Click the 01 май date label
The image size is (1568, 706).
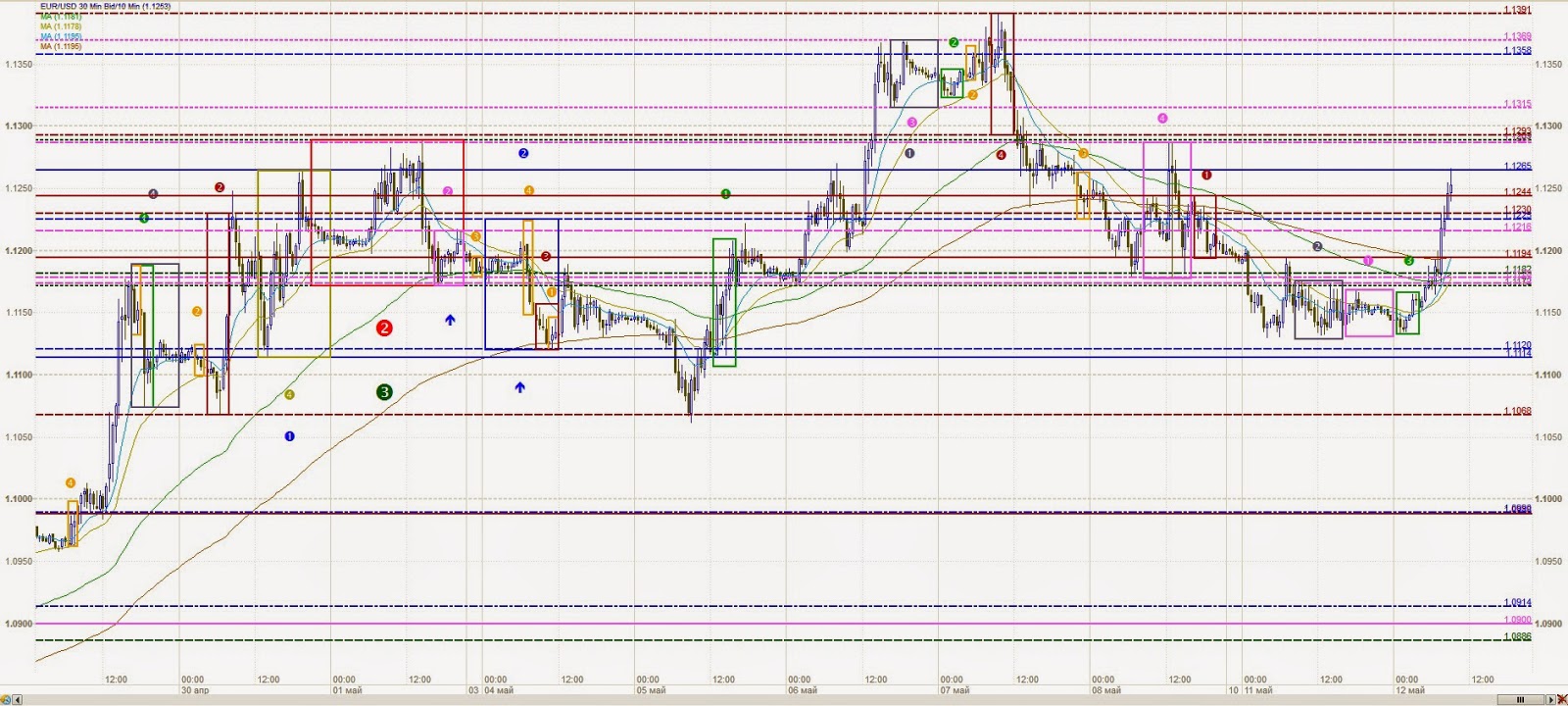click(x=347, y=690)
